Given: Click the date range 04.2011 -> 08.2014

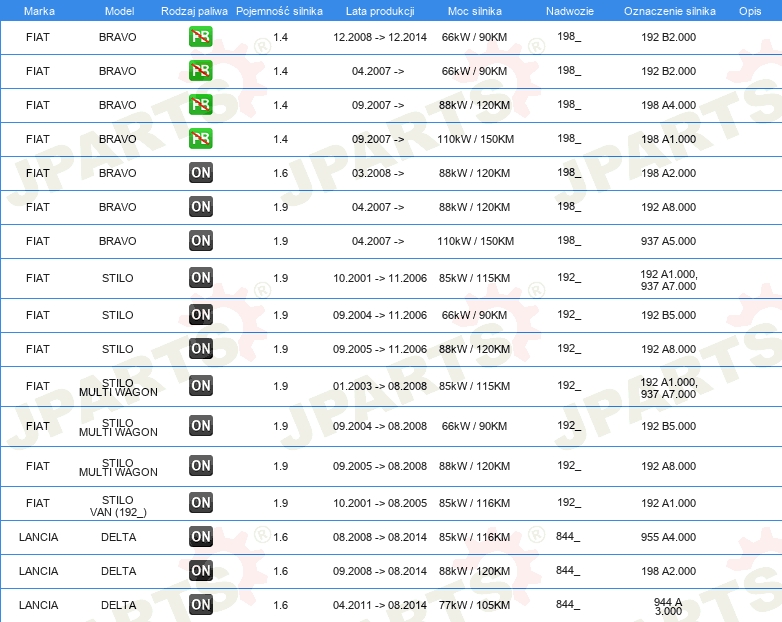Looking at the screenshot, I should 380,605.
